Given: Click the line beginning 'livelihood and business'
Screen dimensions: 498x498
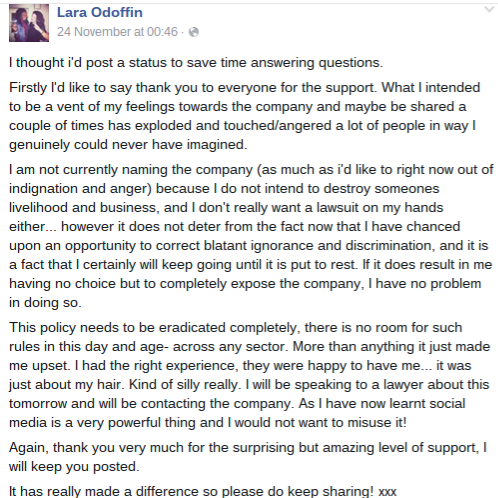Looking at the screenshot, I should (x=226, y=208).
